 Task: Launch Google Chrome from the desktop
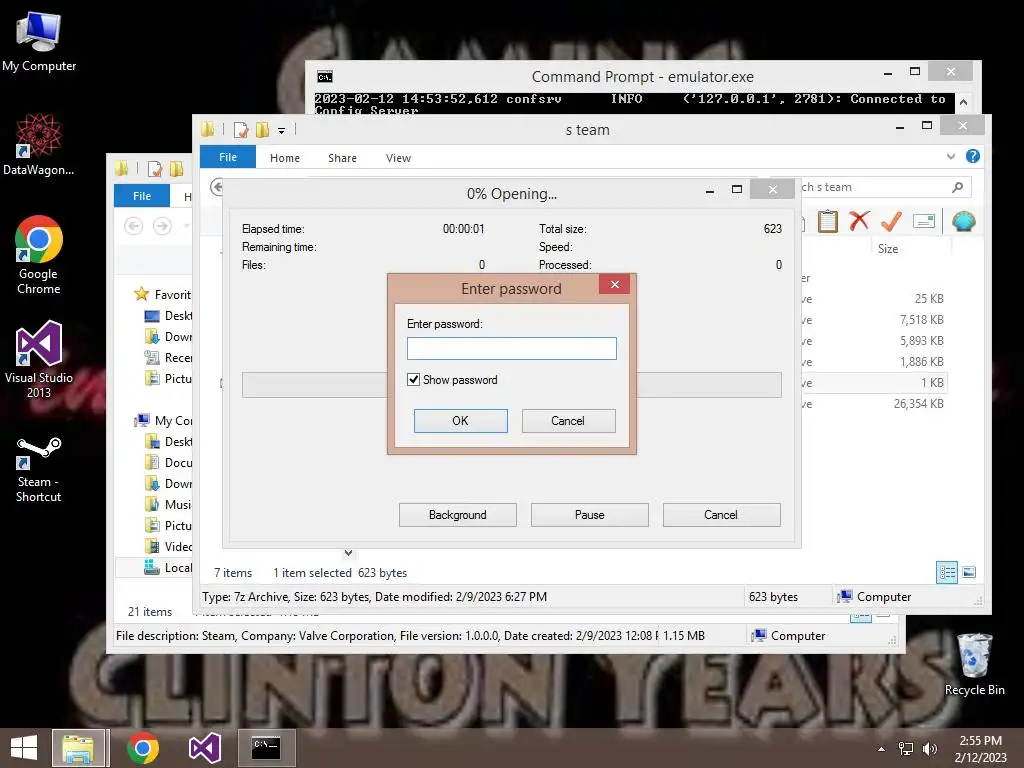(x=39, y=255)
